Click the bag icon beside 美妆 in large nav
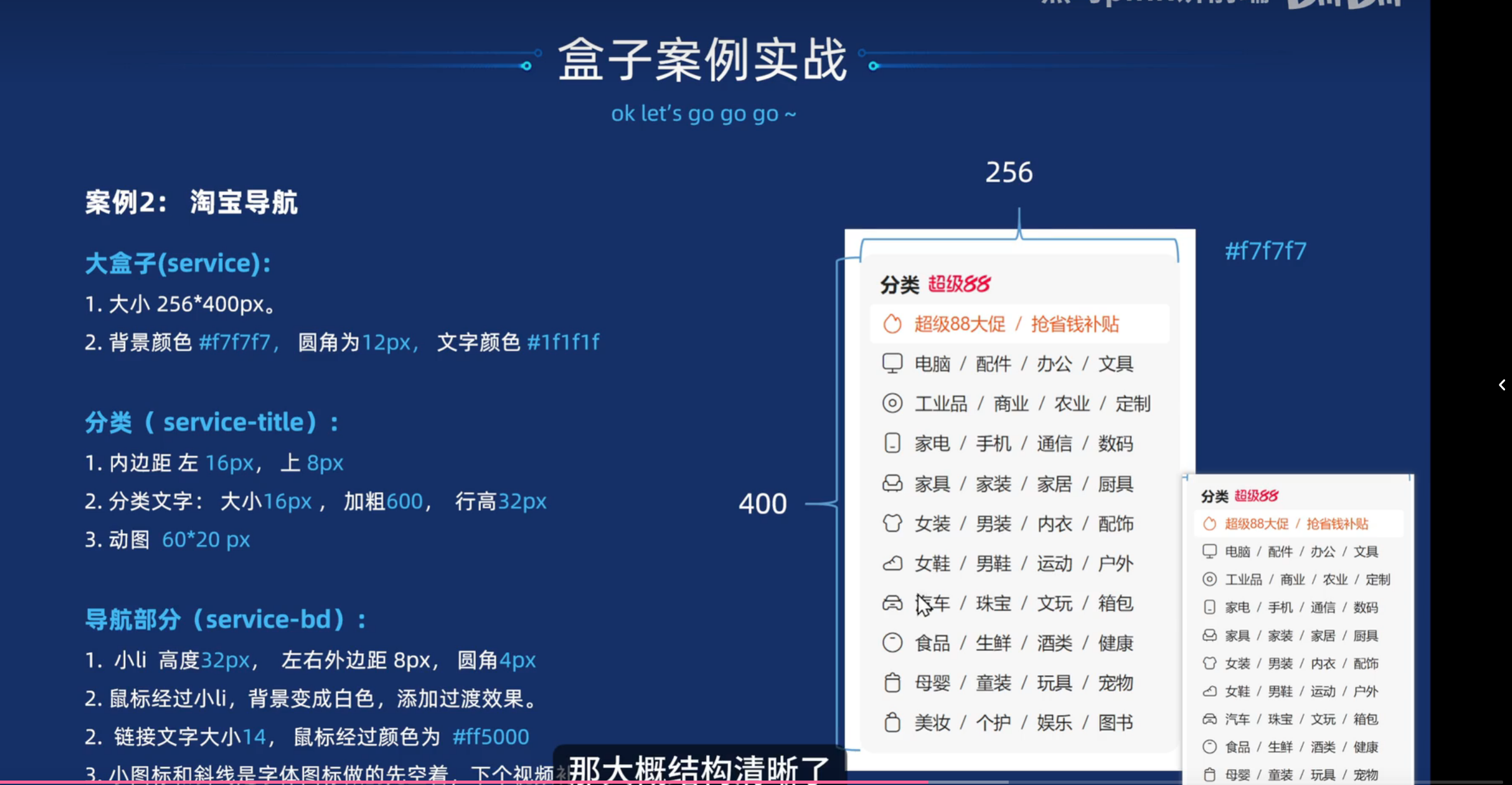The image size is (1512, 785). pyautogui.click(x=892, y=722)
